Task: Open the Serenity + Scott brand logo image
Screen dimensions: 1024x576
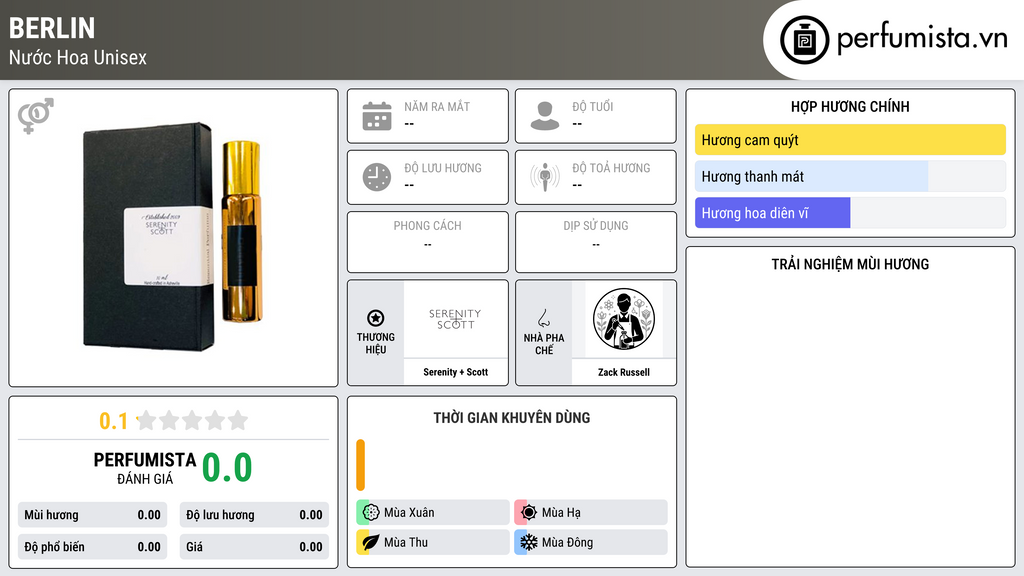Action: coord(455,319)
